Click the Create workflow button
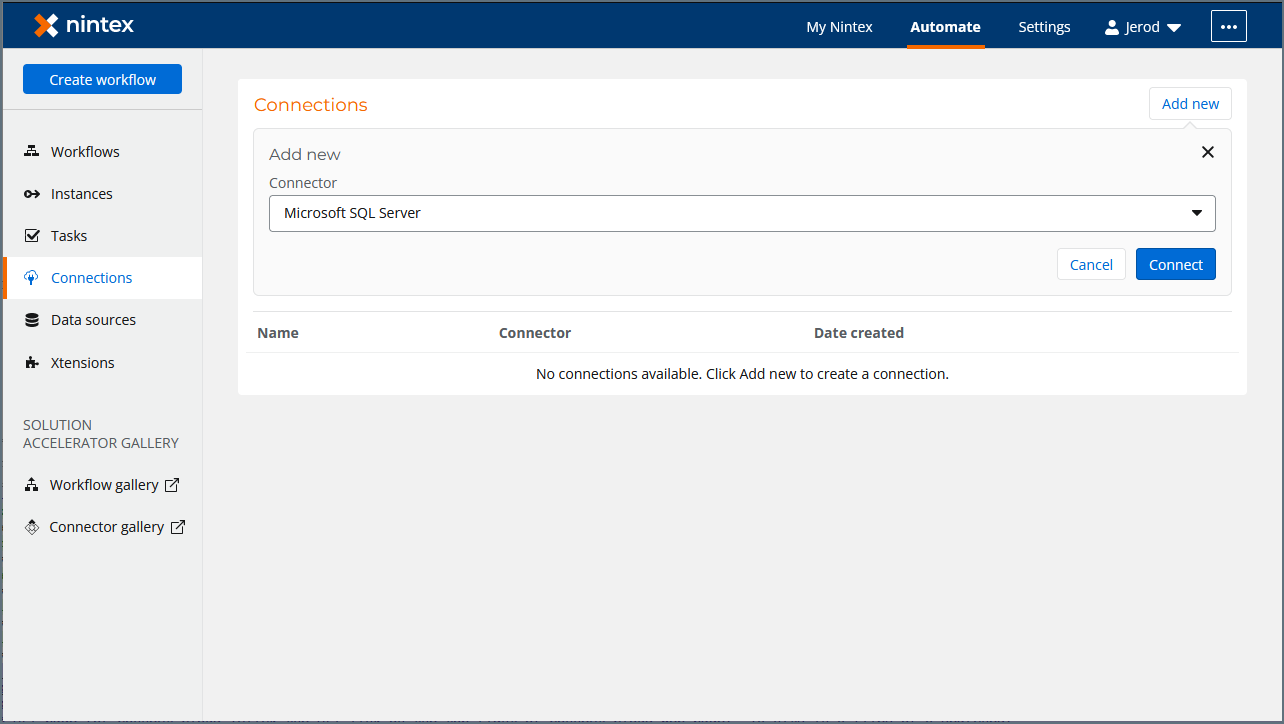This screenshot has height=724, width=1284. [102, 78]
